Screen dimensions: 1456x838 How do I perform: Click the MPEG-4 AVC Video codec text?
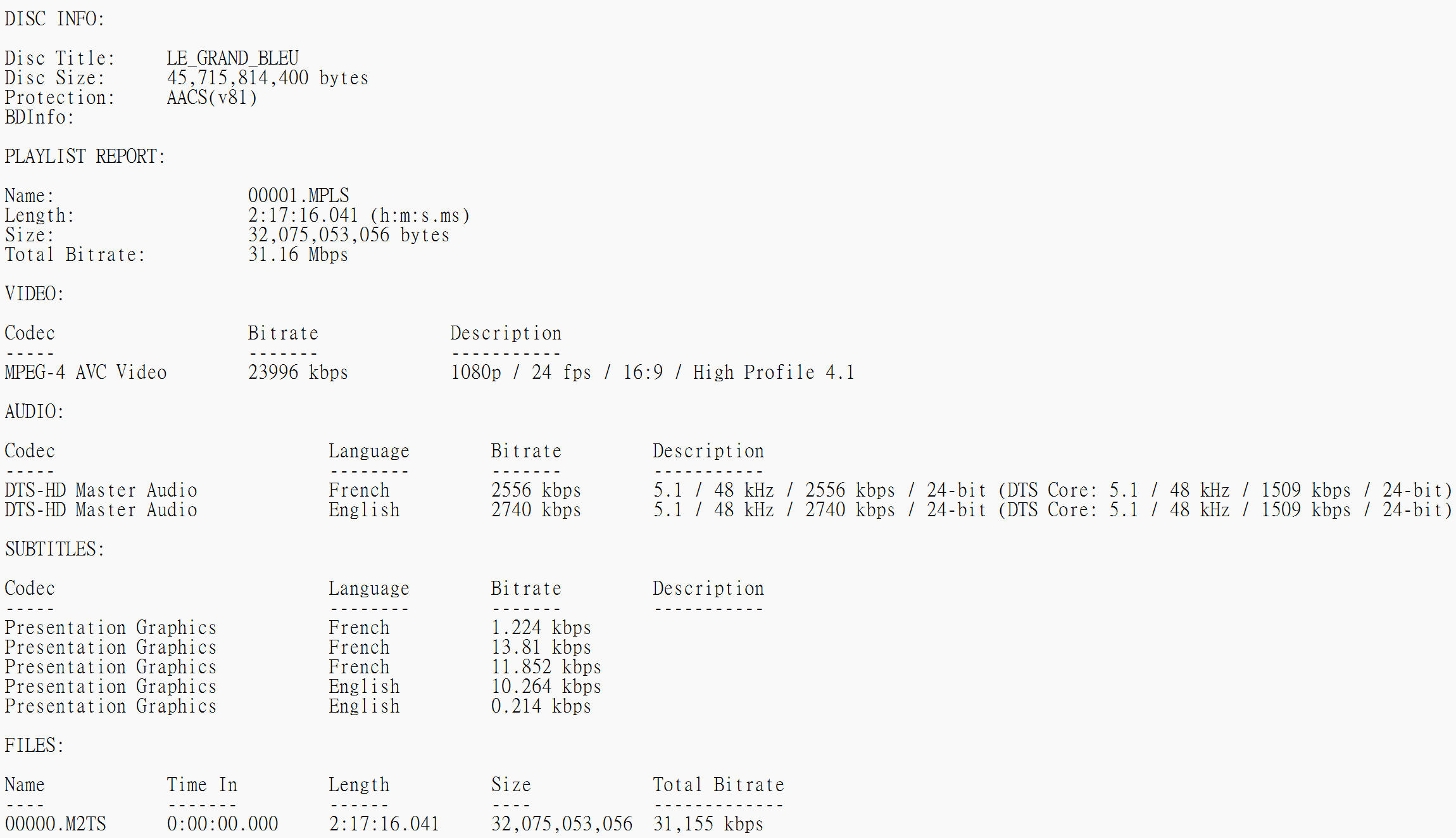[x=85, y=372]
